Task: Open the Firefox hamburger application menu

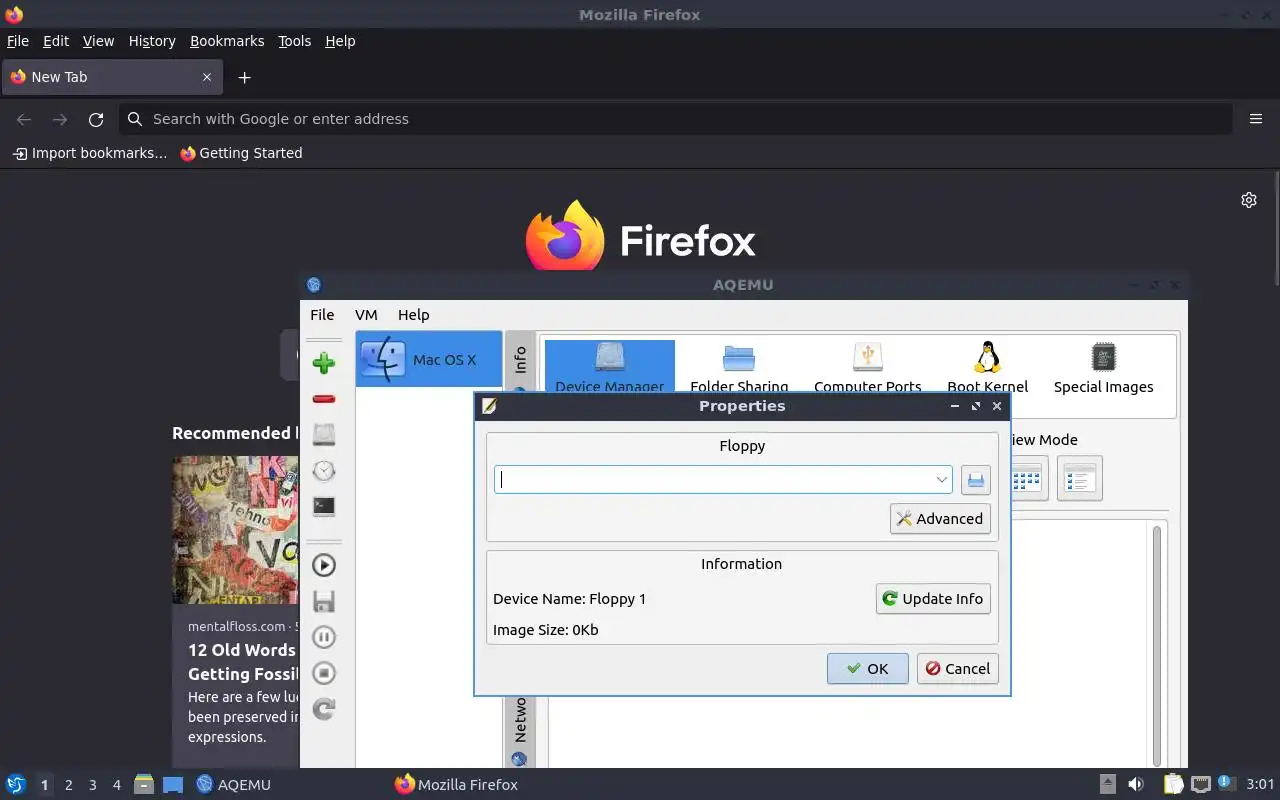Action: coord(1256,119)
